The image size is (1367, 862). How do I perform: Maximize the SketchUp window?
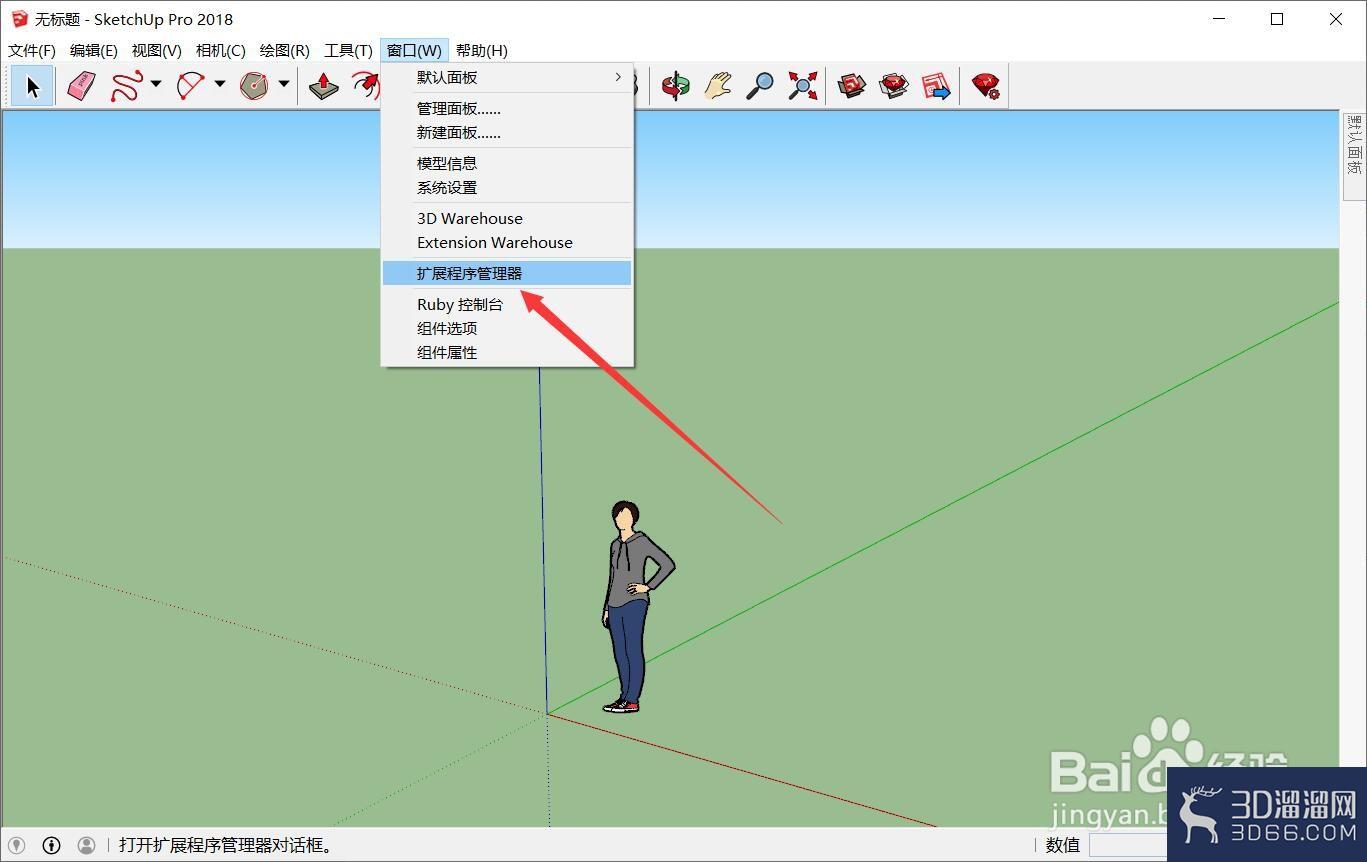[1277, 19]
